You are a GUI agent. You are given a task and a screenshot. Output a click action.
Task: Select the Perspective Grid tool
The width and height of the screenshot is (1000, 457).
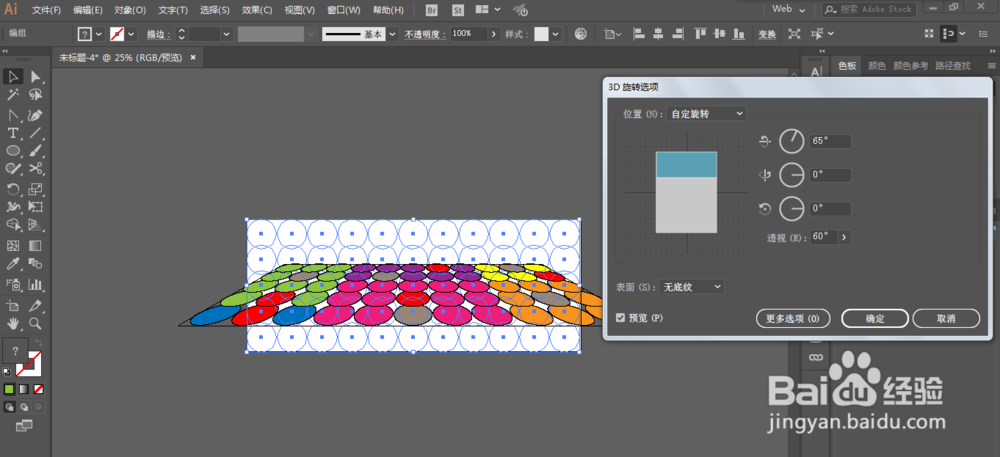tap(36, 225)
